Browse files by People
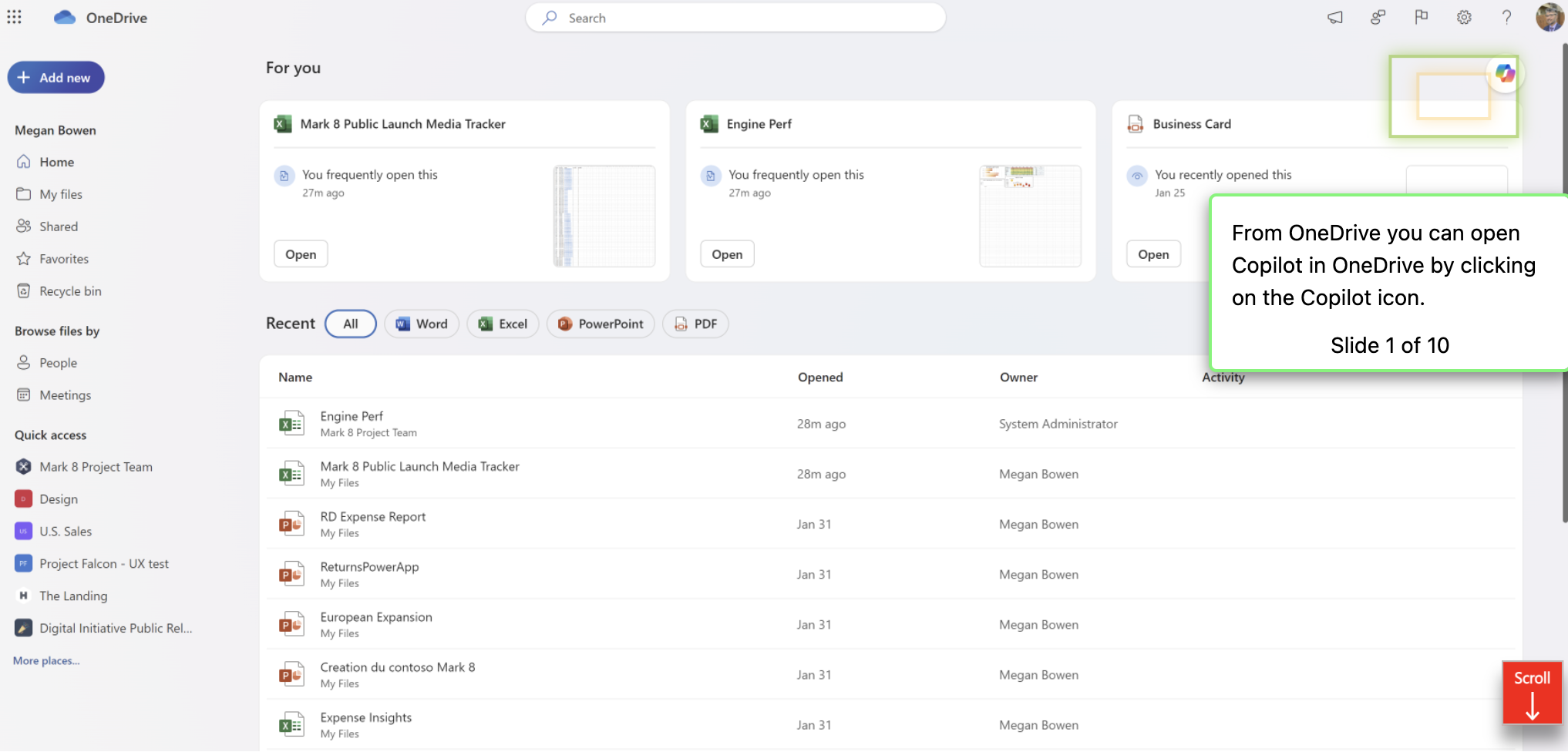 click(58, 363)
